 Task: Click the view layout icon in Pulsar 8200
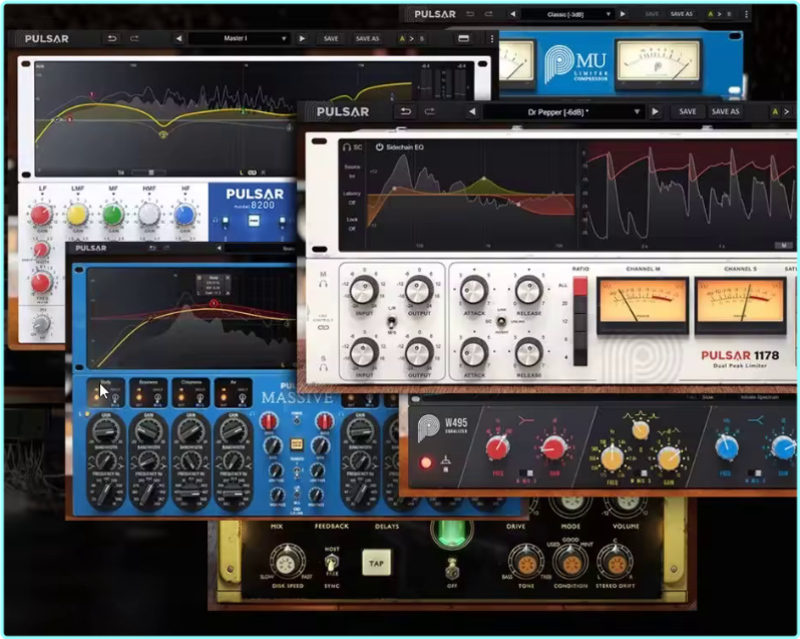pos(463,38)
